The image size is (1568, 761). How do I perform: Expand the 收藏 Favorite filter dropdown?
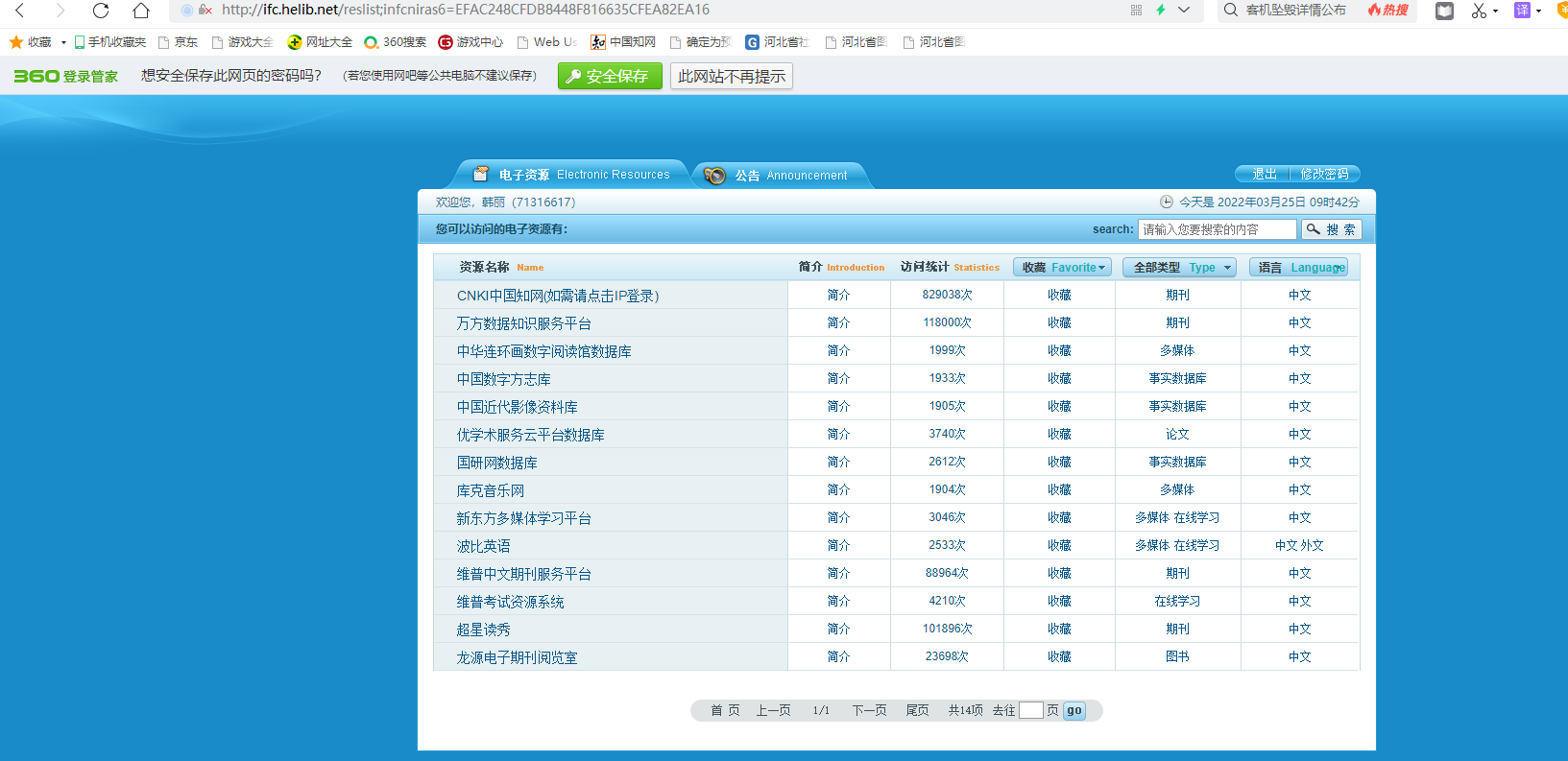[1062, 268]
